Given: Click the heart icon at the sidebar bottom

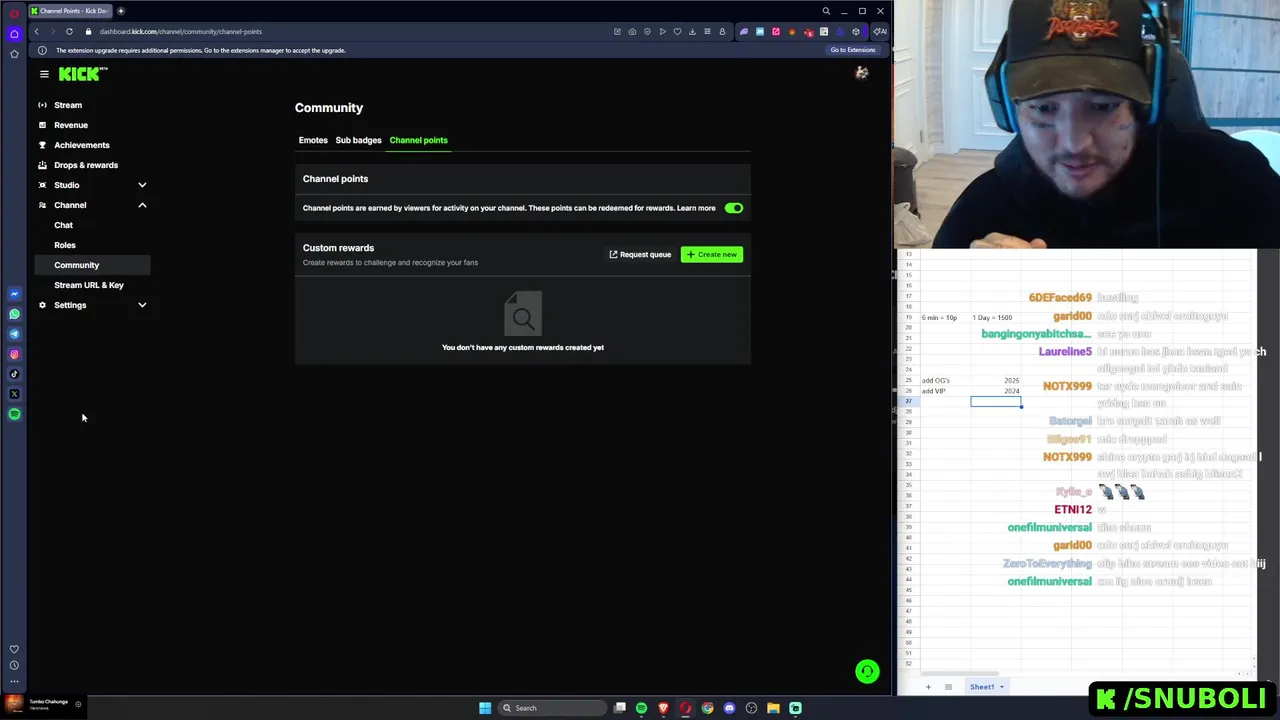Looking at the screenshot, I should [x=14, y=649].
